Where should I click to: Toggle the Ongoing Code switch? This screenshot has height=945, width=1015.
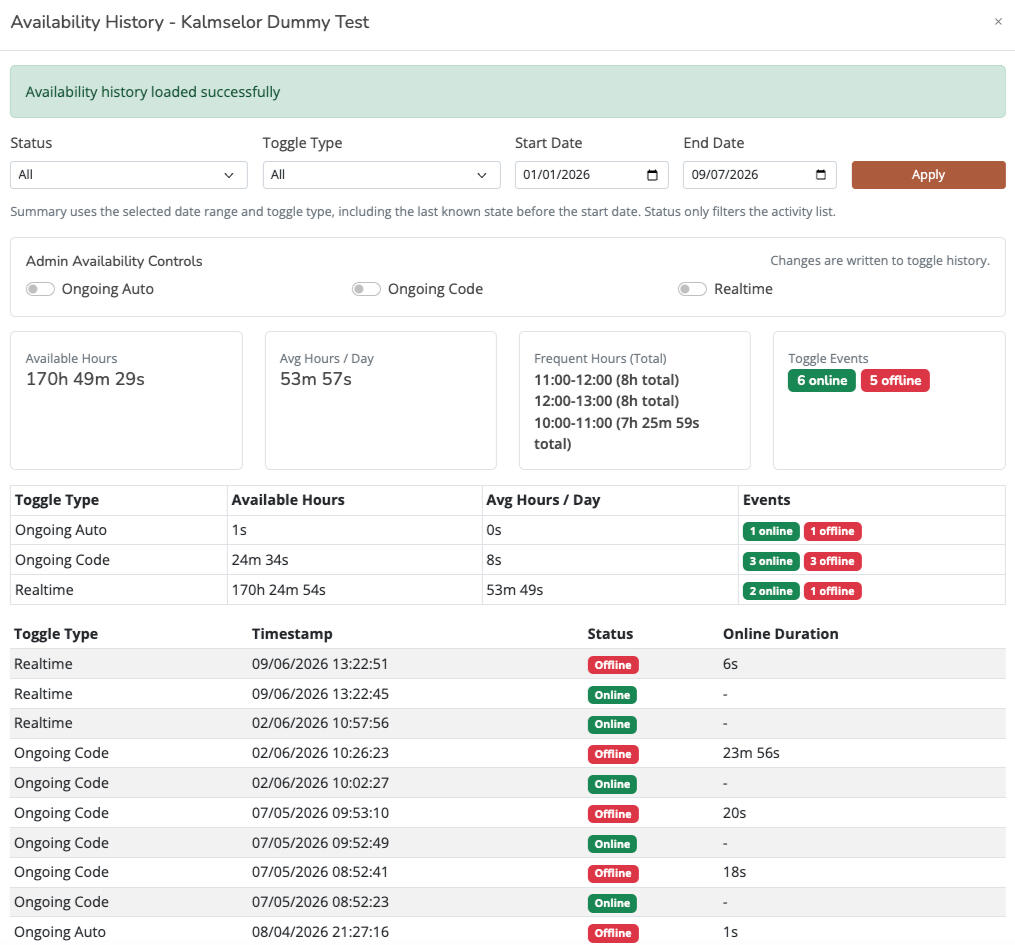pyautogui.click(x=366, y=289)
